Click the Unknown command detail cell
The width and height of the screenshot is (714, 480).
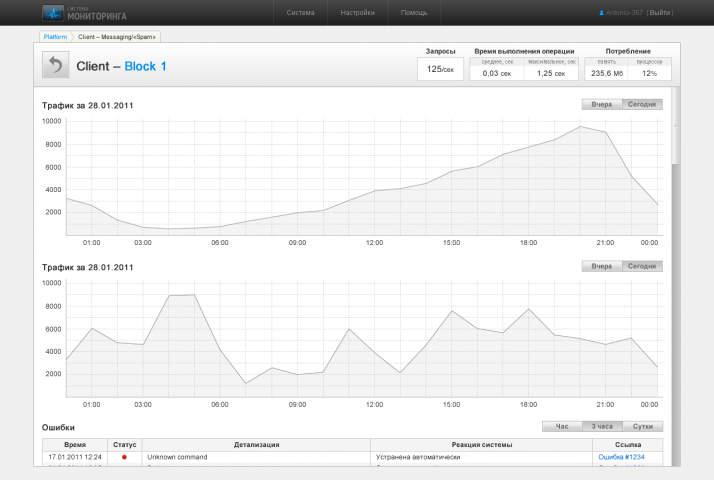coord(256,457)
